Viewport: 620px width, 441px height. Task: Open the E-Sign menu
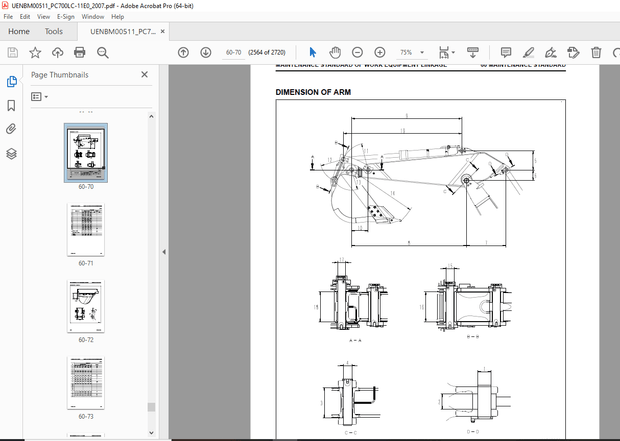(x=66, y=17)
